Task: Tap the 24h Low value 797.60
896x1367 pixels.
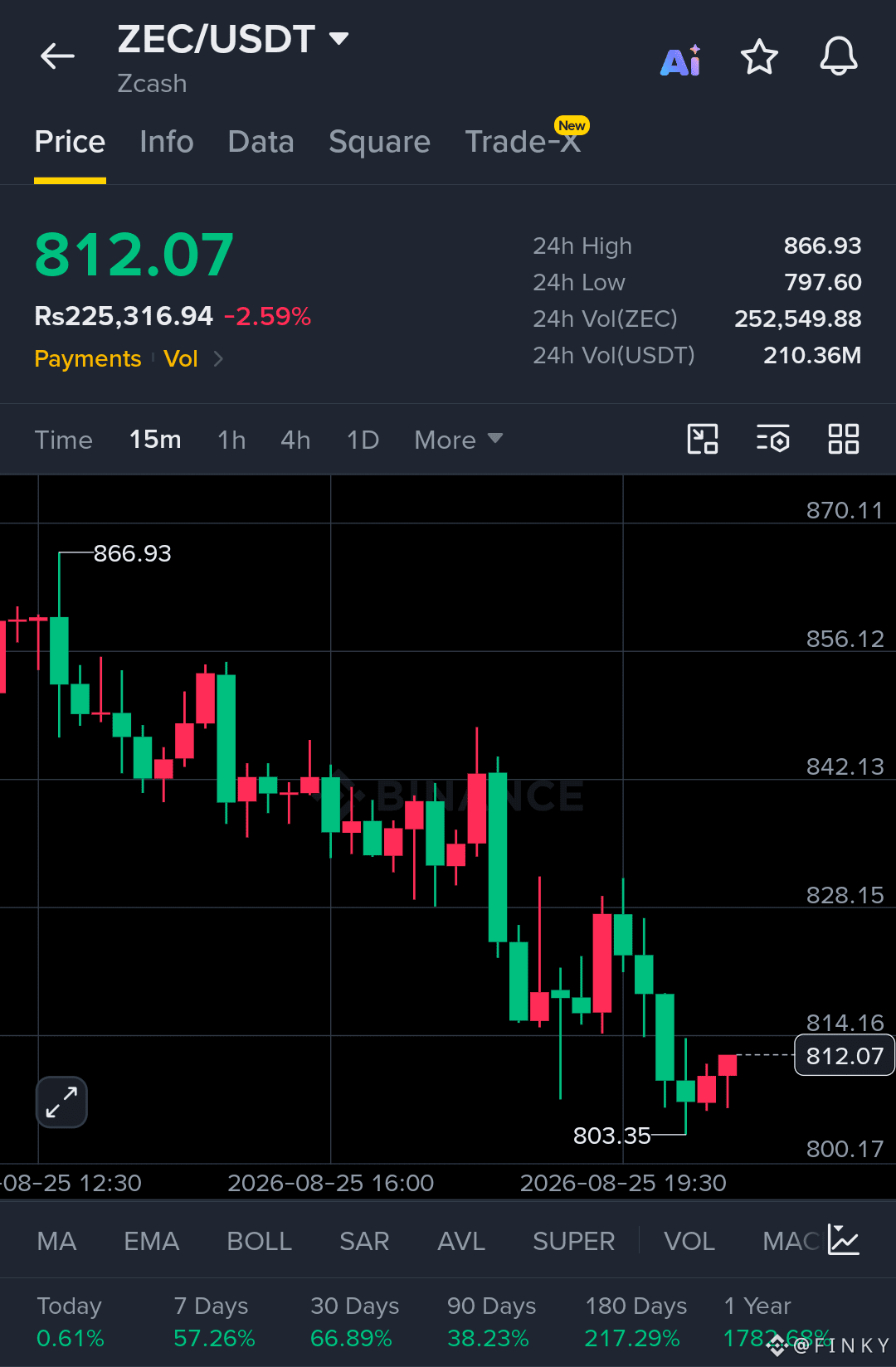Action: coord(822,282)
